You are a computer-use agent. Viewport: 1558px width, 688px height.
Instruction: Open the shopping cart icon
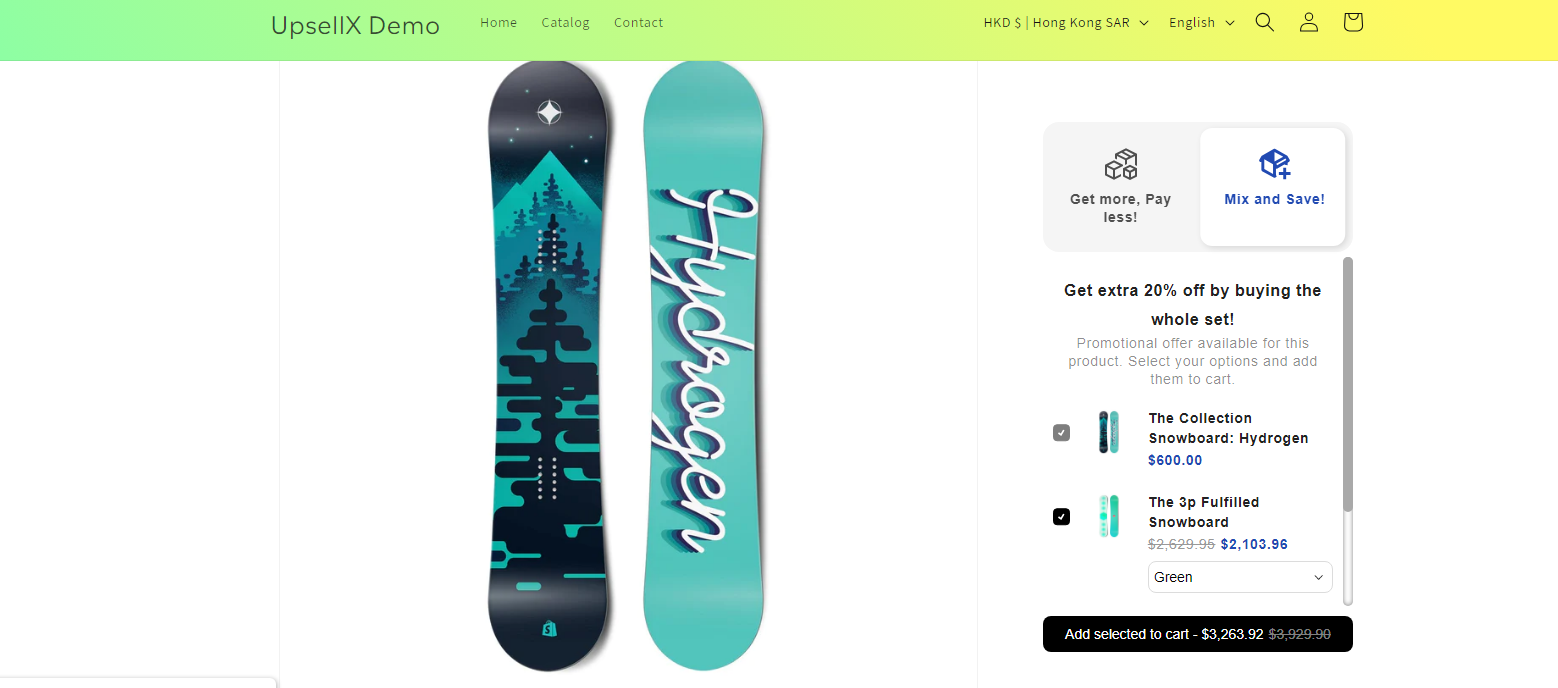(x=1353, y=22)
